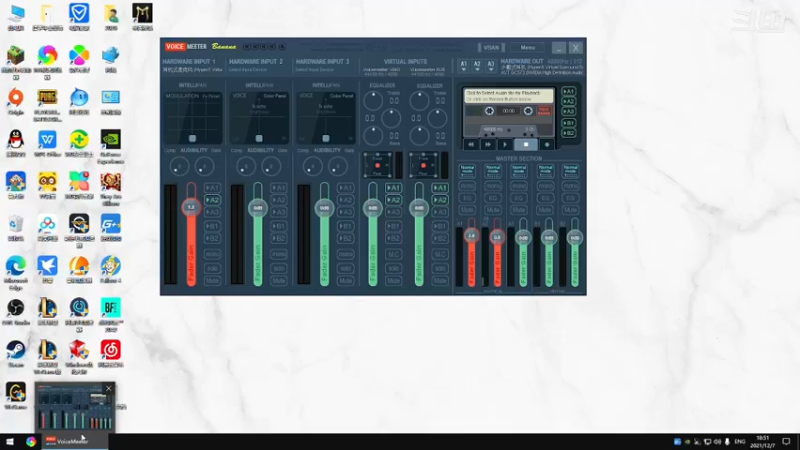Viewport: 800px width, 450px height.
Task: Open the A2 hardware out device selector
Action: pos(477,65)
